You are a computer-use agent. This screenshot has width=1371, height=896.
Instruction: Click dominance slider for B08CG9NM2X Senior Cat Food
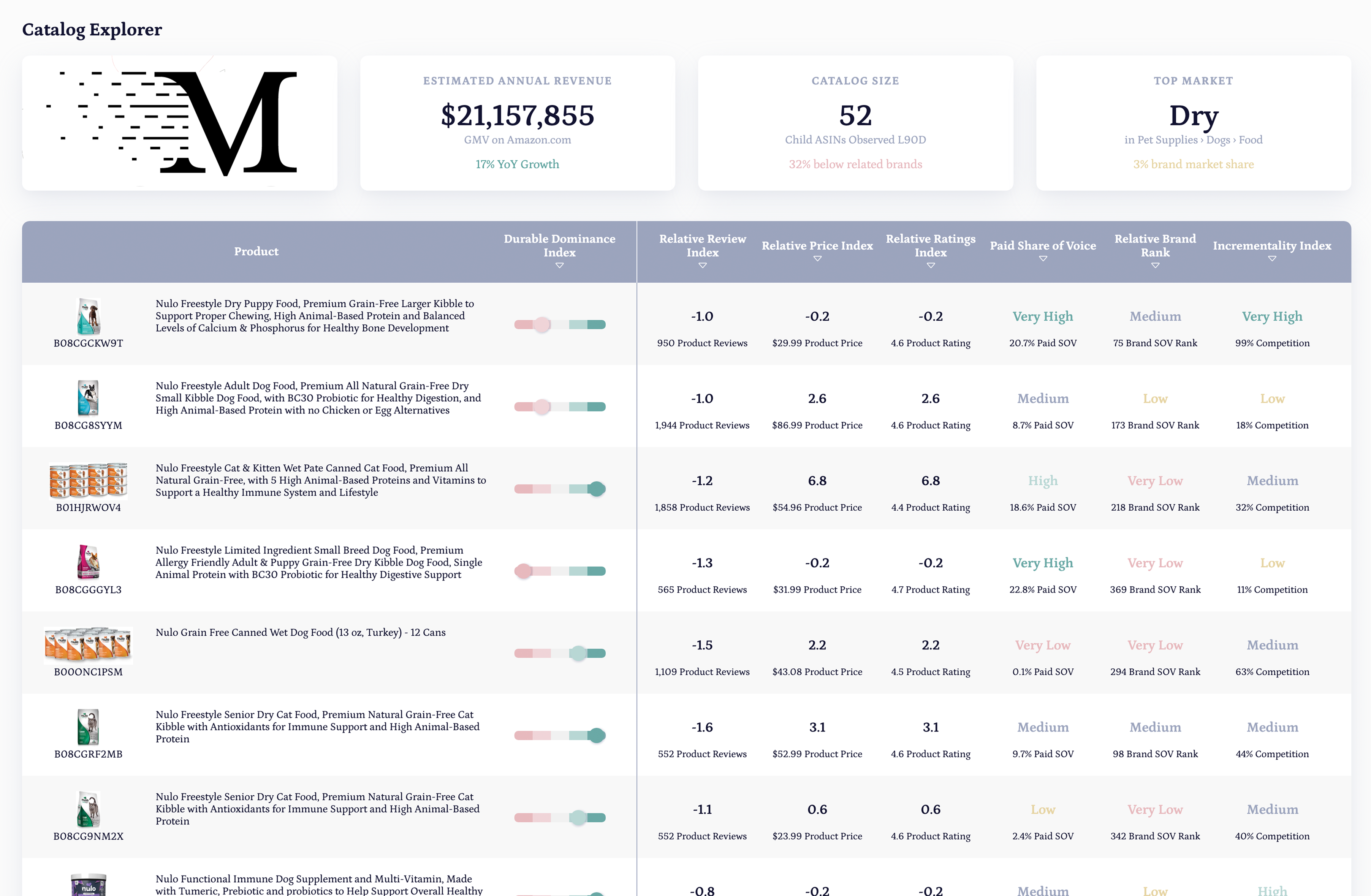559,818
